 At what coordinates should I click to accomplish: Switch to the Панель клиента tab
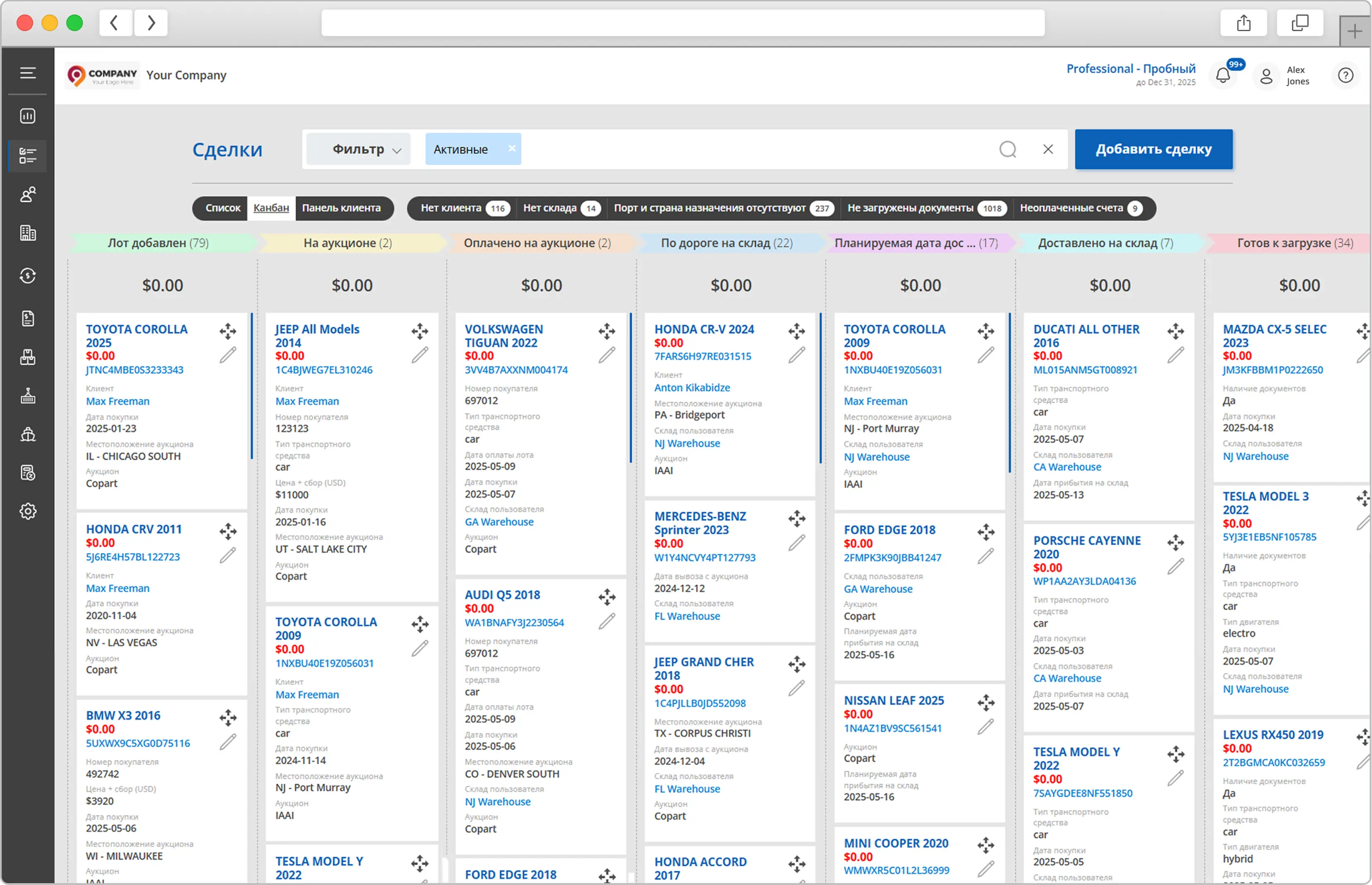click(341, 208)
